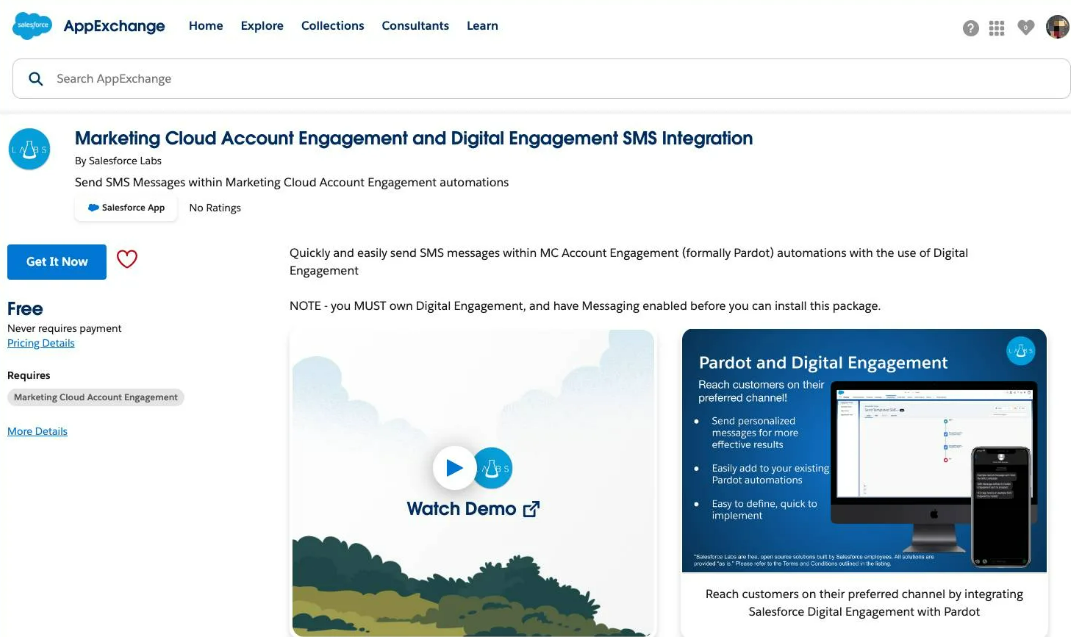Open the app launcher grid icon
The image size is (1071, 637).
pos(997,28)
